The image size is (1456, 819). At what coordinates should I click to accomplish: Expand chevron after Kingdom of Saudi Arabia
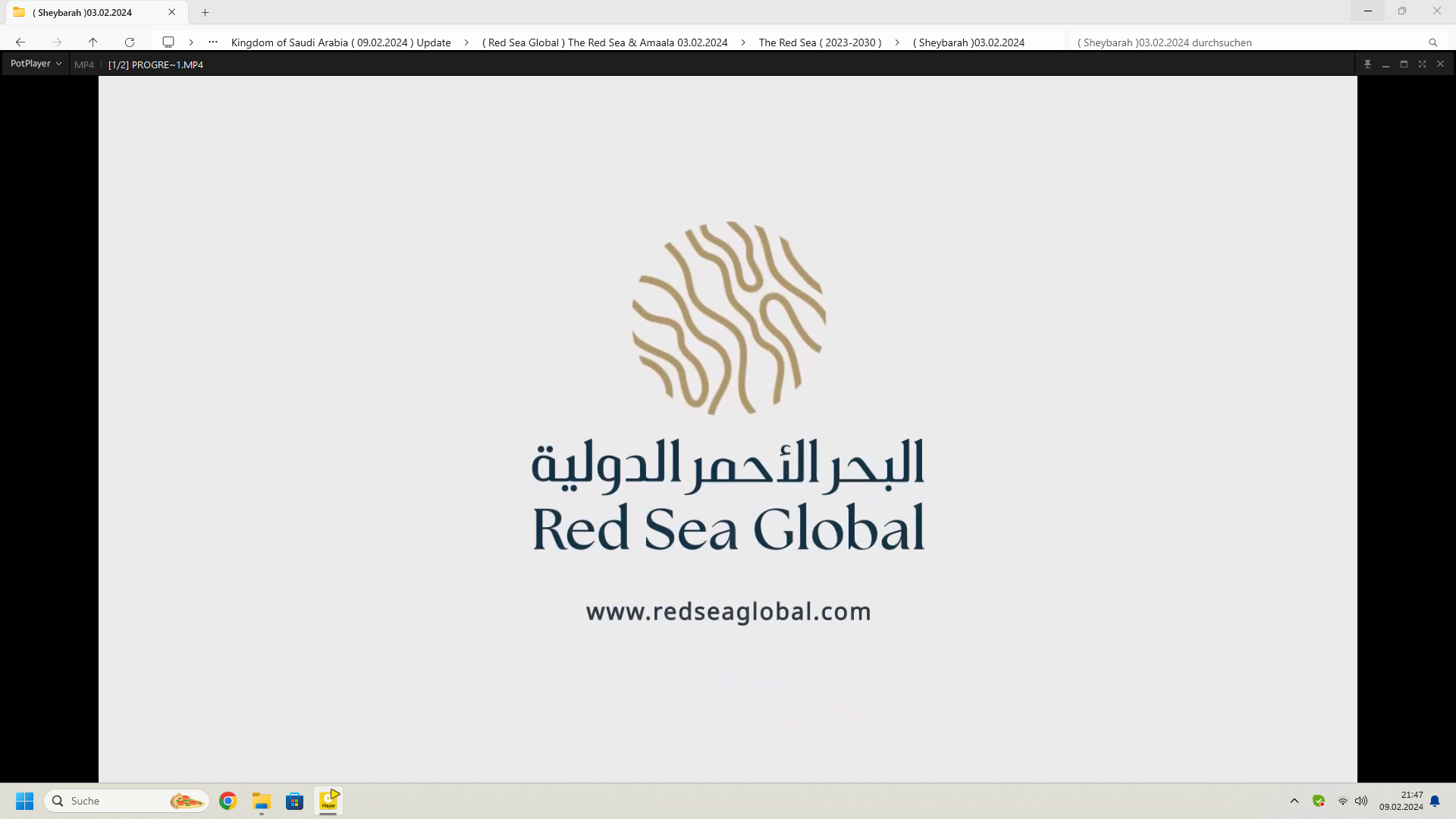(466, 42)
